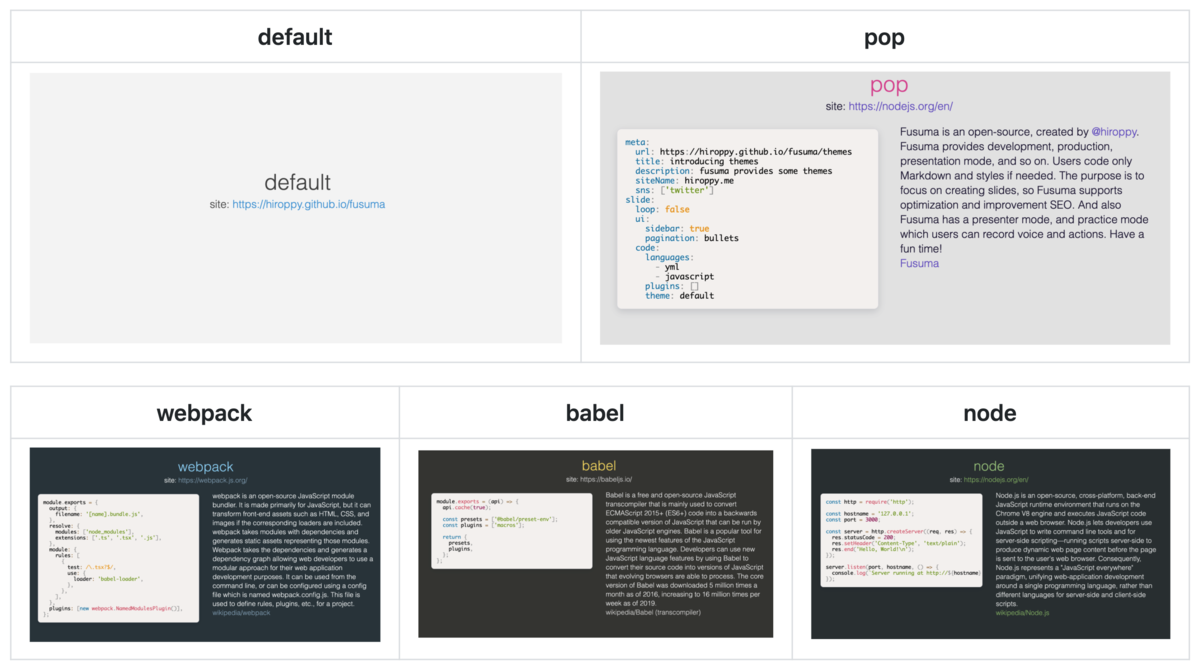
Task: Click the yellow 'babel' slide title
Action: coord(599,466)
